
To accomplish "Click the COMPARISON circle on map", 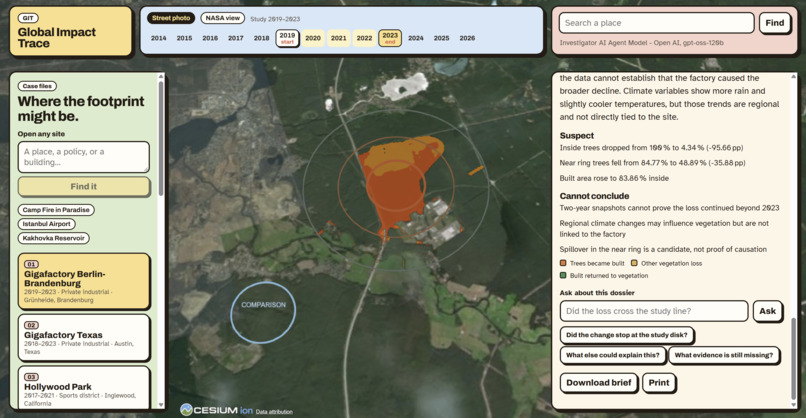I will click(x=263, y=312).
